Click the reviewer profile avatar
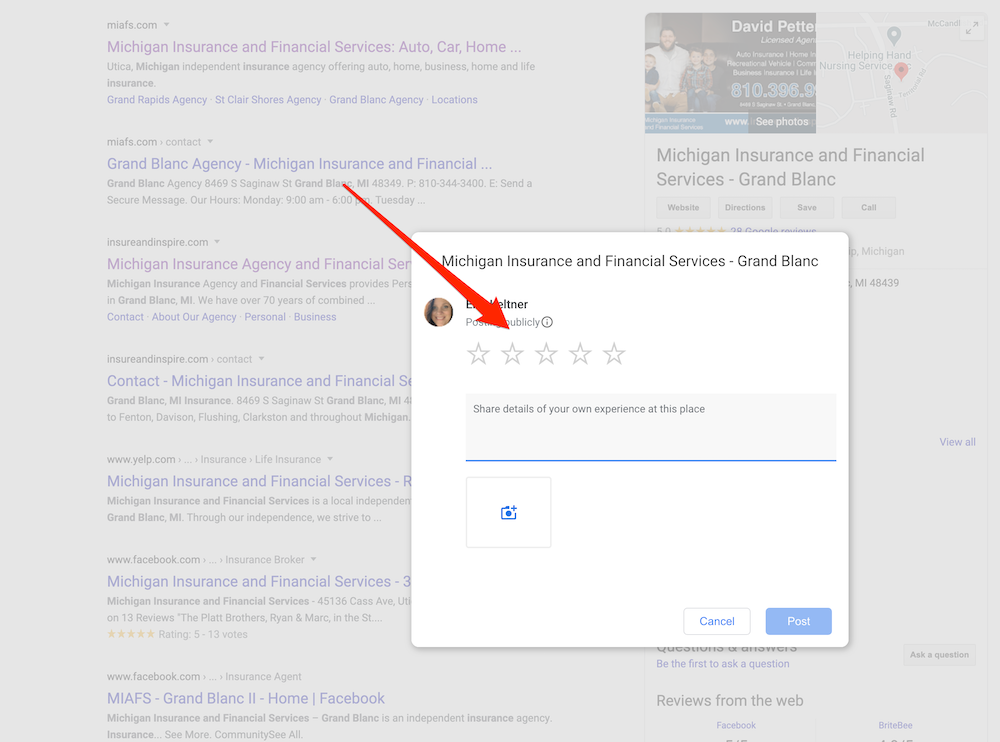Viewport: 1000px width, 742px height. click(439, 312)
